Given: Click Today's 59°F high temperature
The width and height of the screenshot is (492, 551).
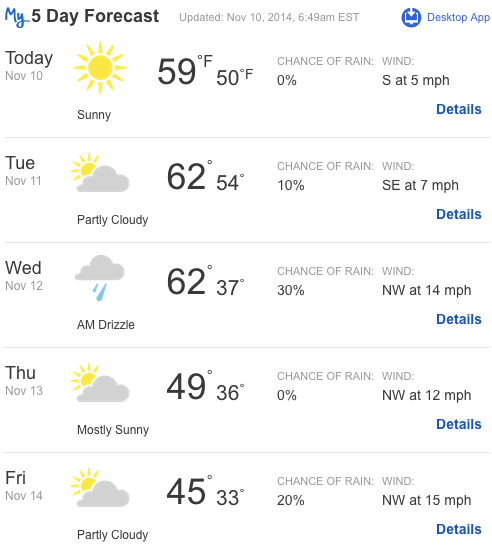Looking at the screenshot, I should [185, 70].
